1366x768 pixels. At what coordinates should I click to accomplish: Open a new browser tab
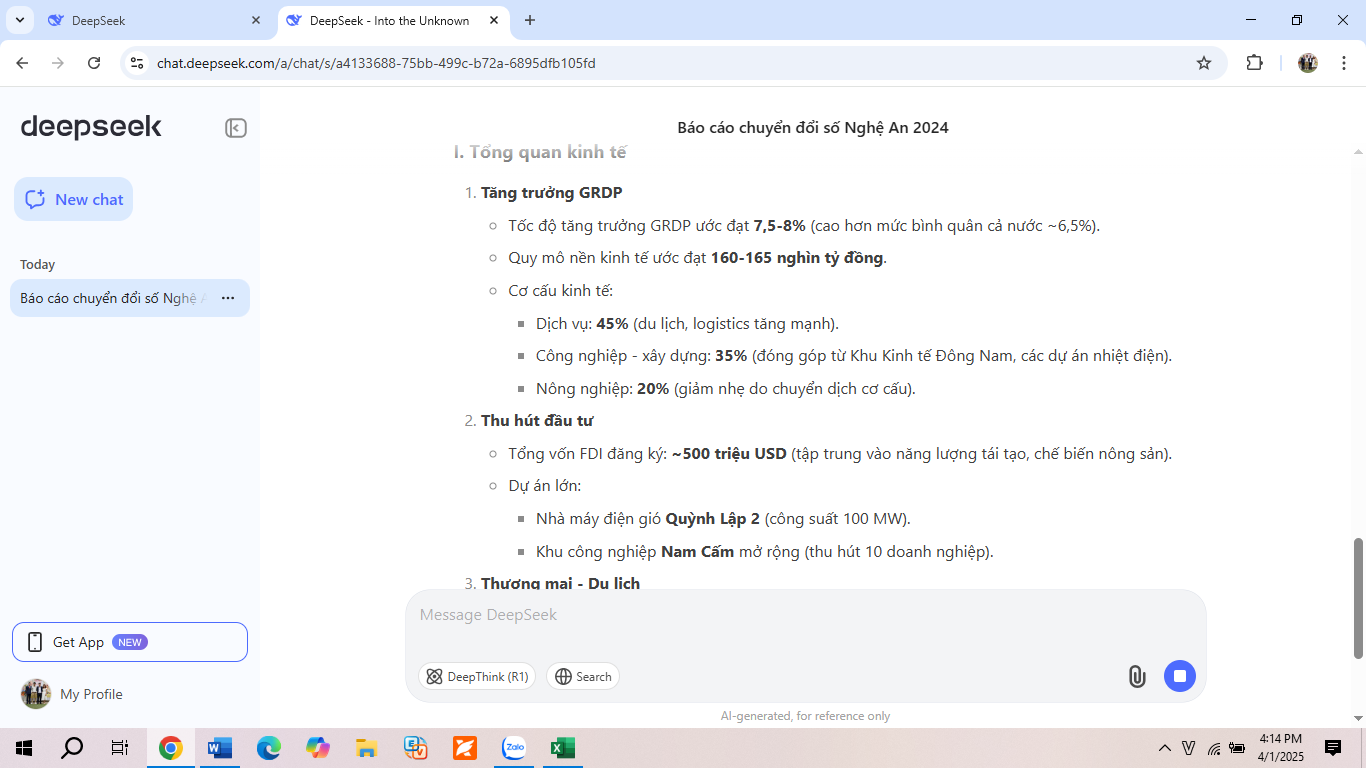[x=530, y=20]
